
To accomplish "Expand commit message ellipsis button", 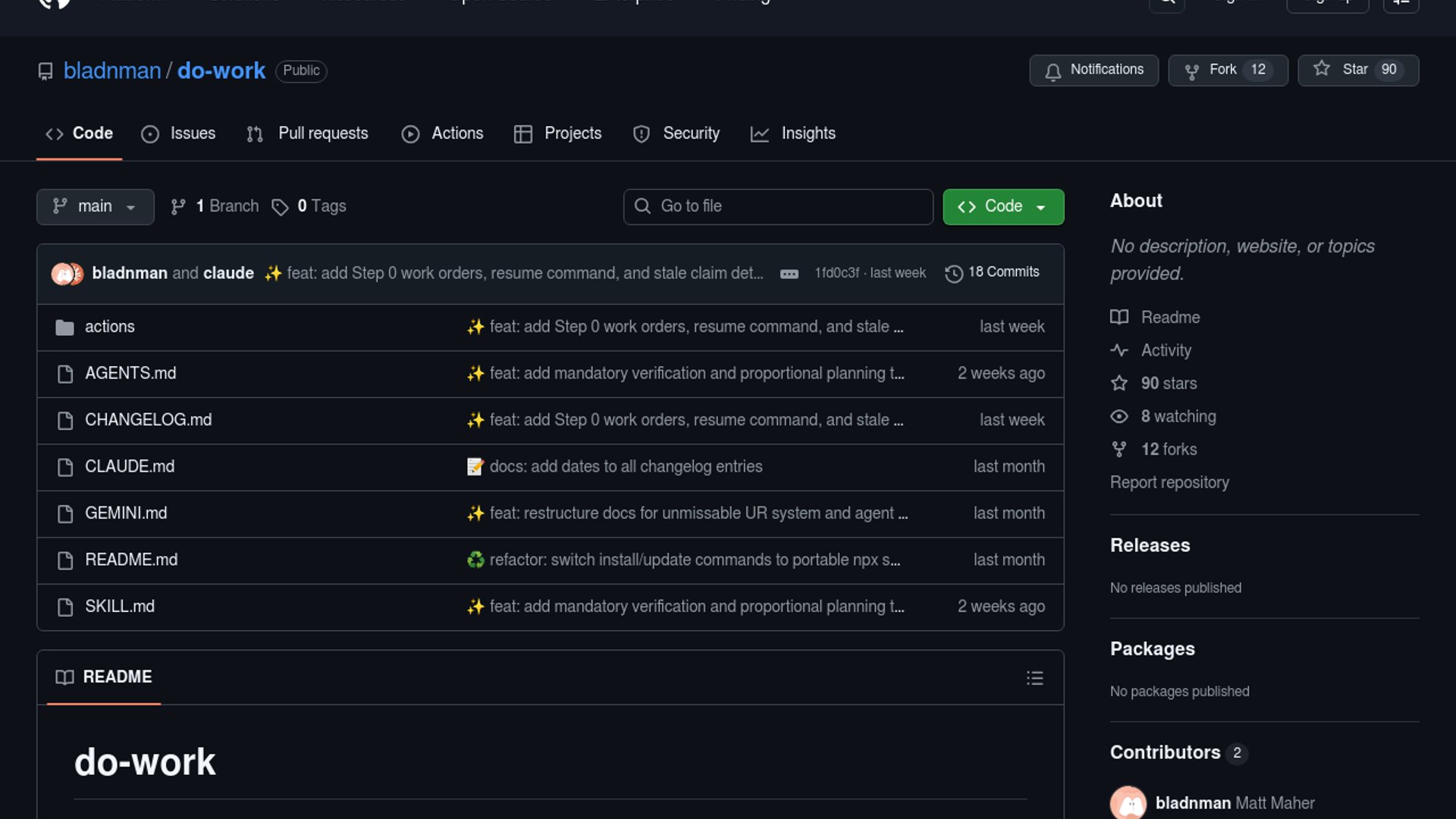I will tap(789, 274).
